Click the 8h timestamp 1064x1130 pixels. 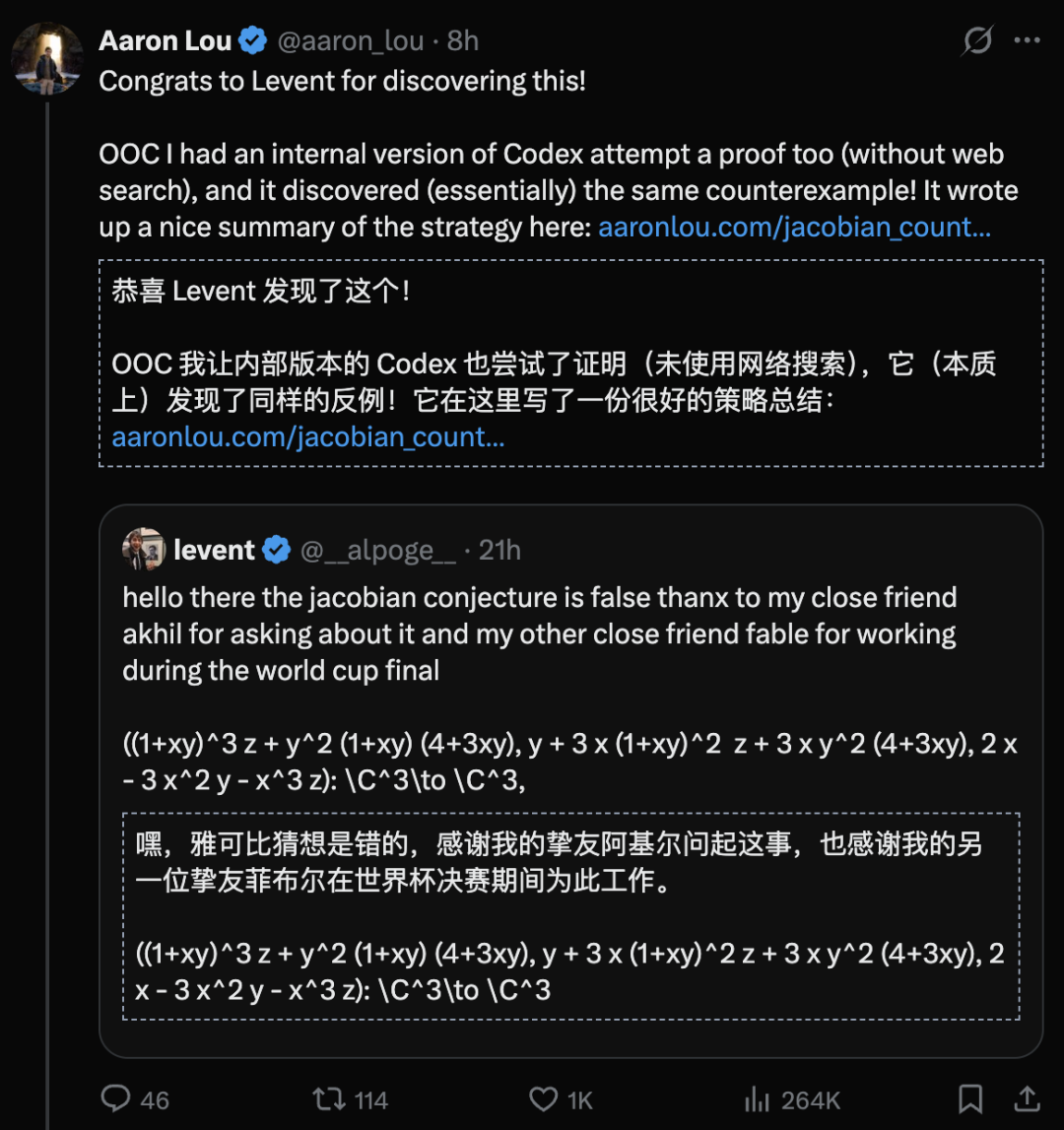[x=463, y=41]
